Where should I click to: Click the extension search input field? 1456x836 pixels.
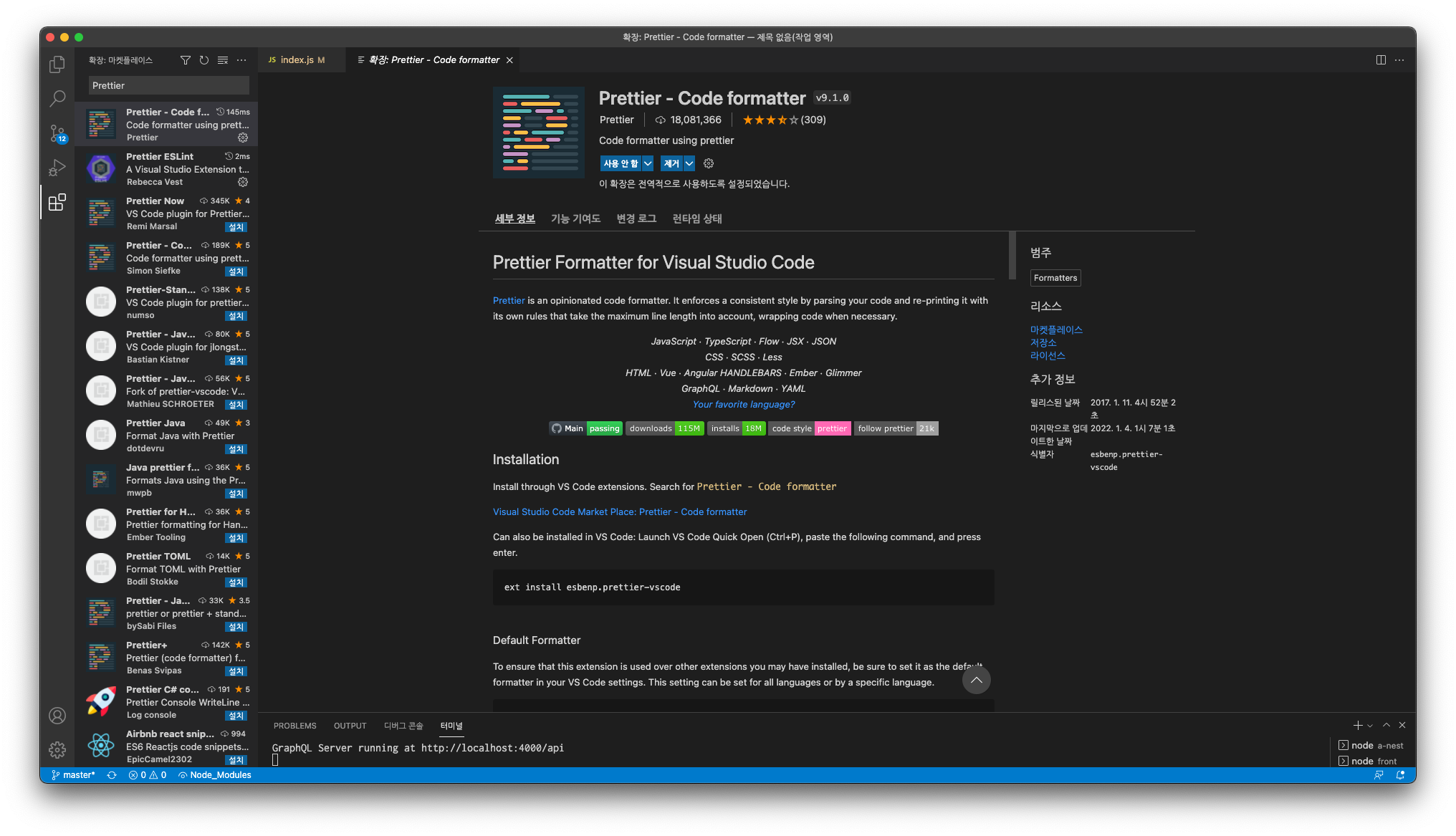169,85
